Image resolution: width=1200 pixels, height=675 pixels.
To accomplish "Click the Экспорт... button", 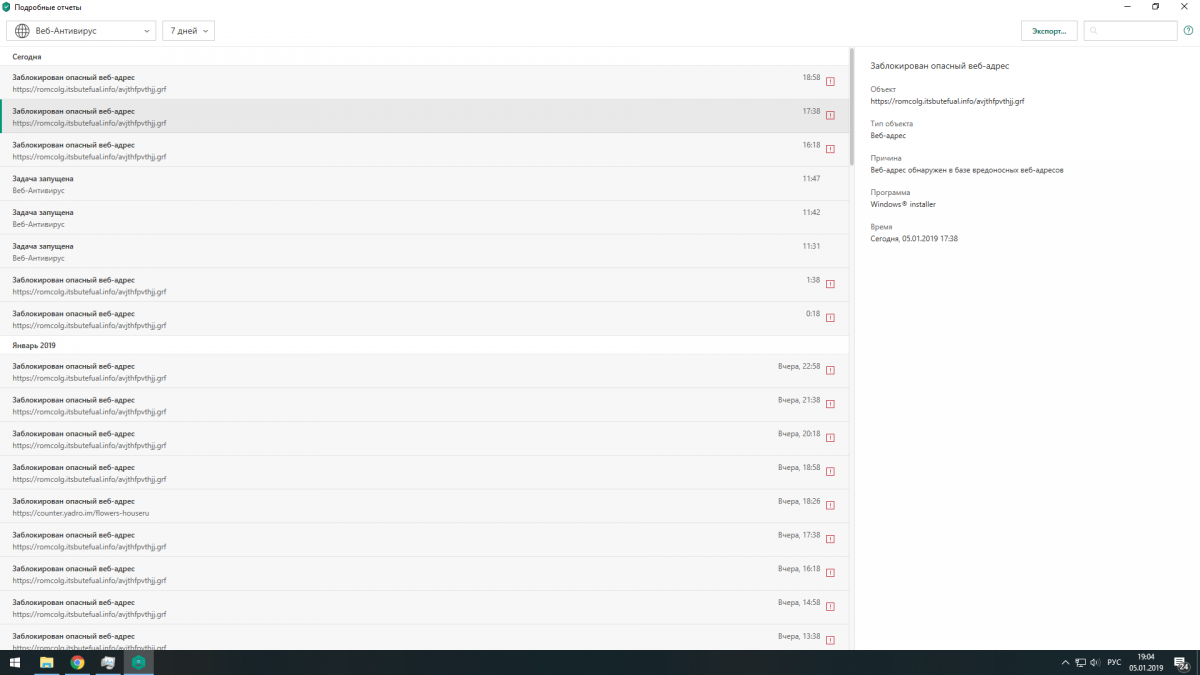I will [x=1049, y=31].
